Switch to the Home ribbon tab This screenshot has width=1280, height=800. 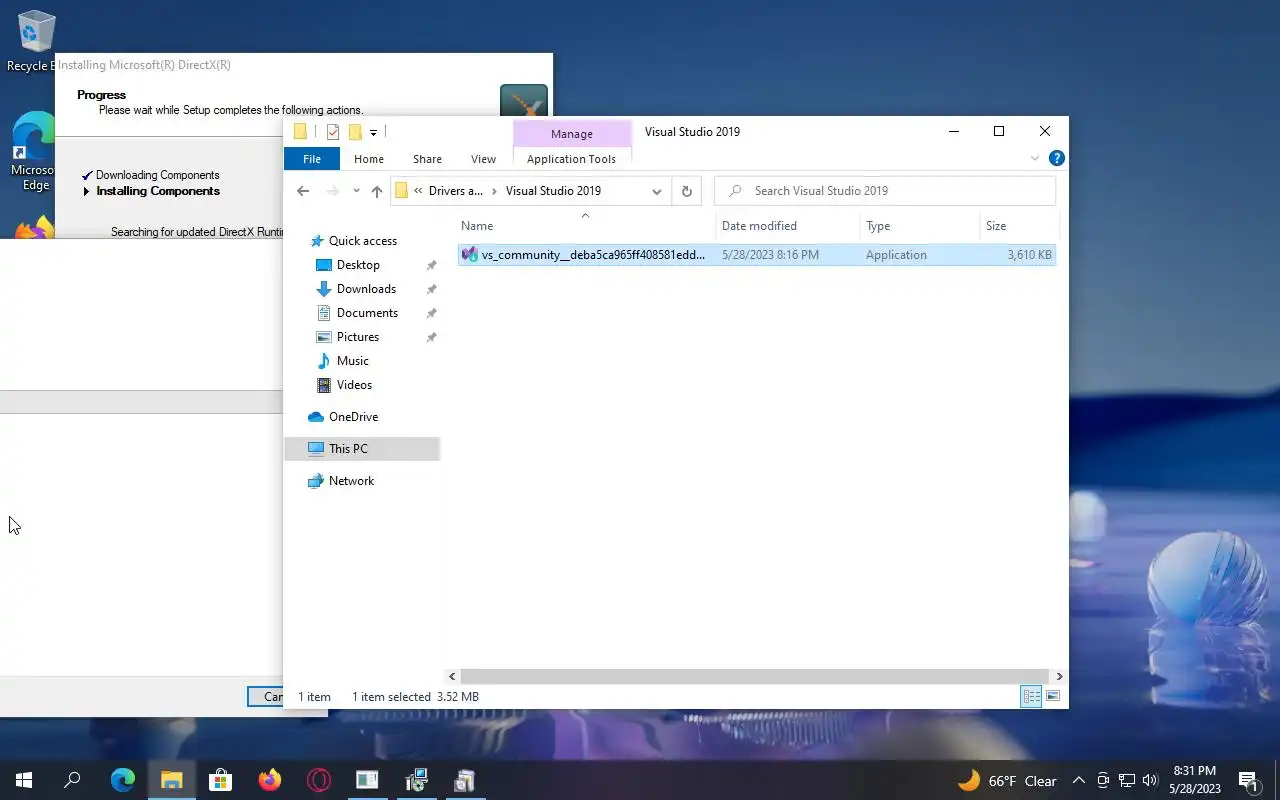point(369,159)
